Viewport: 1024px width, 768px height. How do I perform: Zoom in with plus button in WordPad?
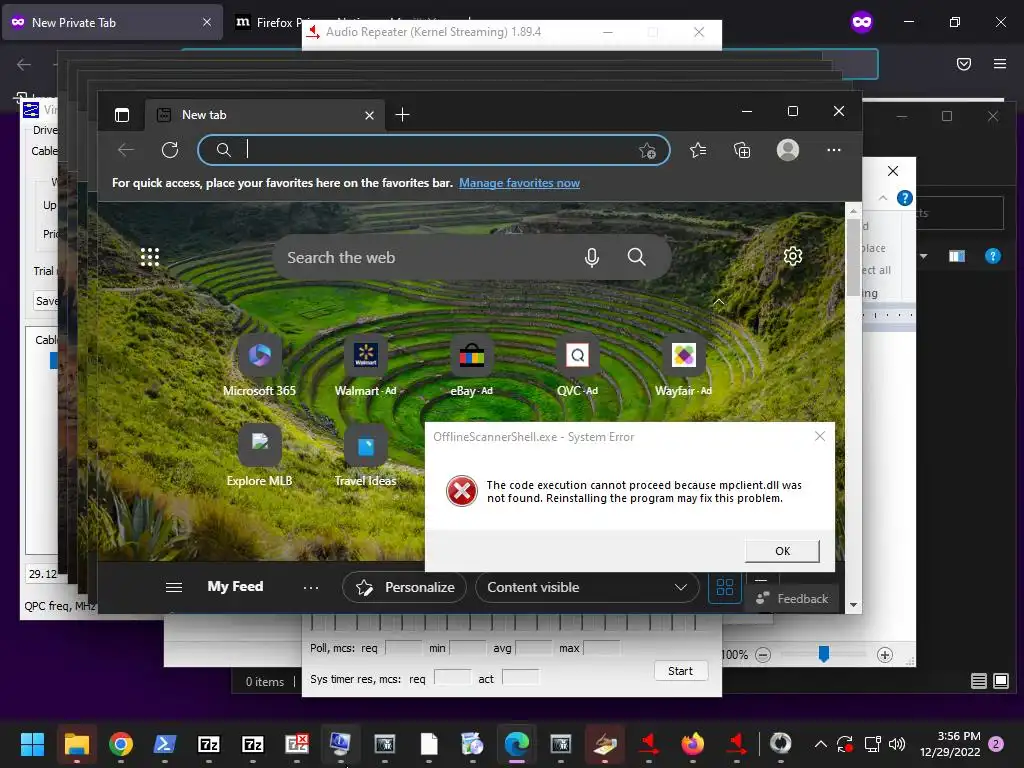[x=884, y=655]
